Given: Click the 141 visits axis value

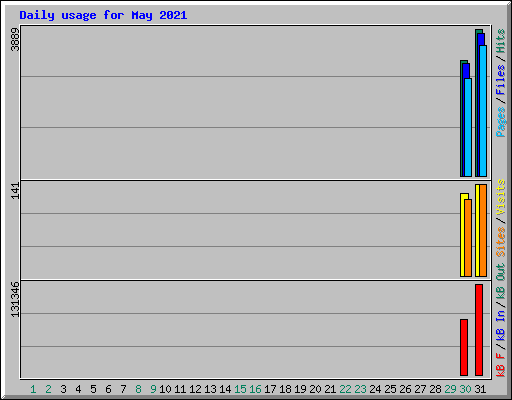Looking at the screenshot, I should [15, 191].
